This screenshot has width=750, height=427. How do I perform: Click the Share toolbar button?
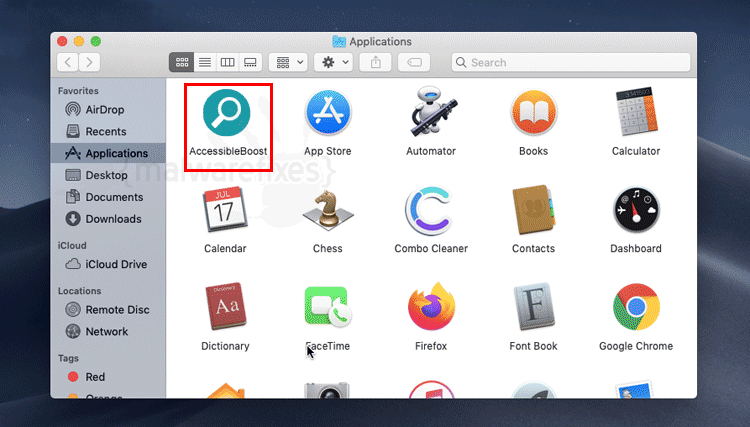coord(375,62)
